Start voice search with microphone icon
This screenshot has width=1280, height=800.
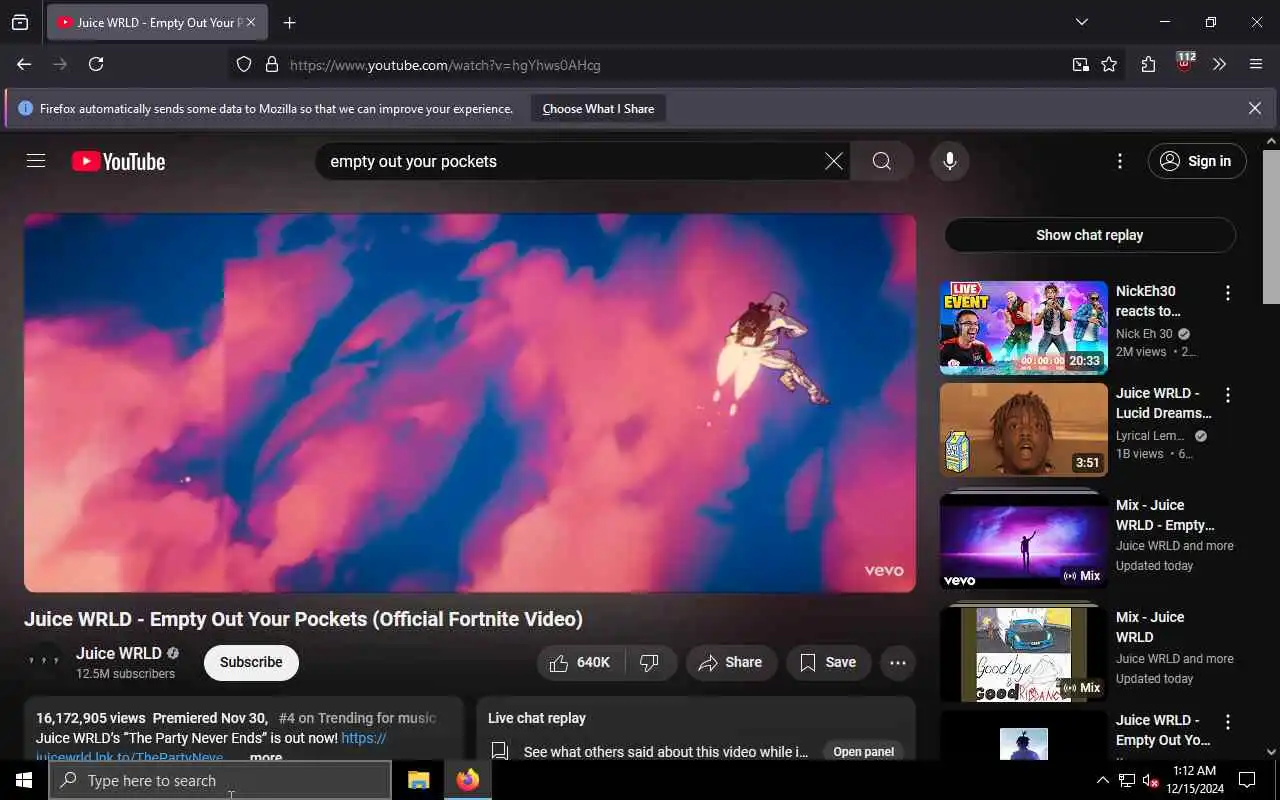tap(949, 161)
